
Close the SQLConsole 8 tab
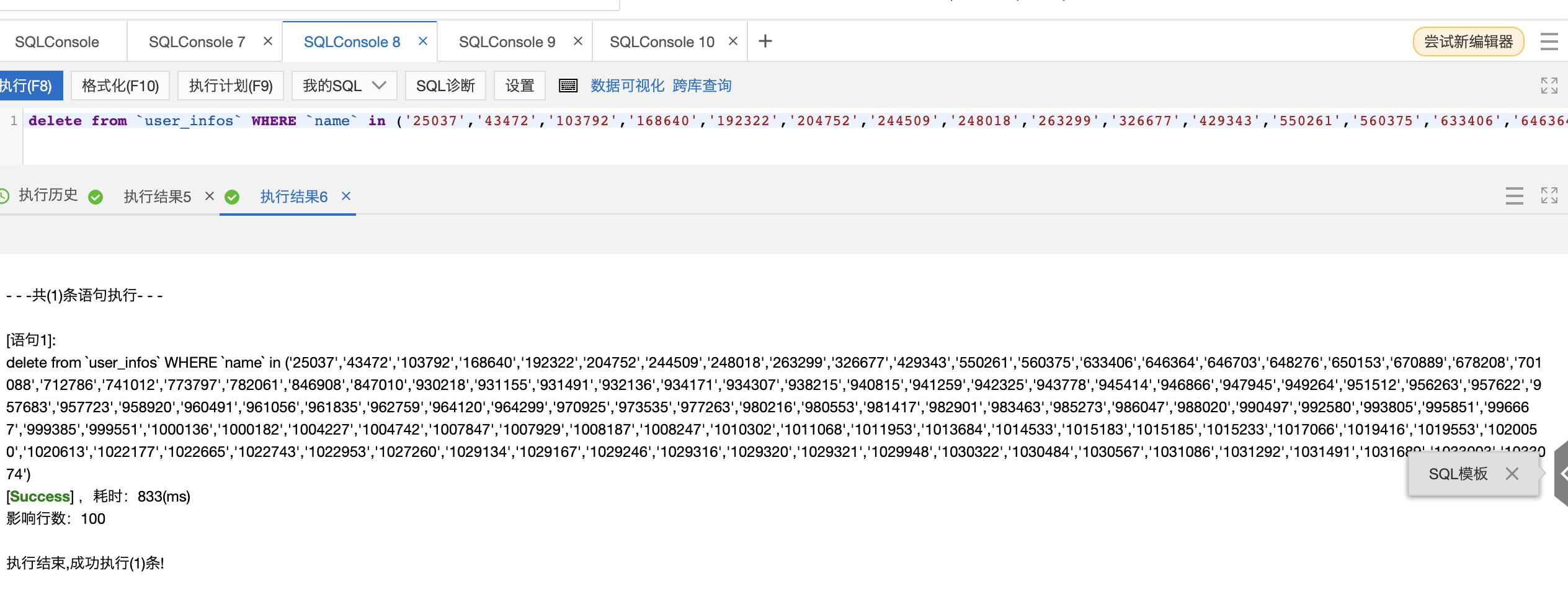(423, 42)
